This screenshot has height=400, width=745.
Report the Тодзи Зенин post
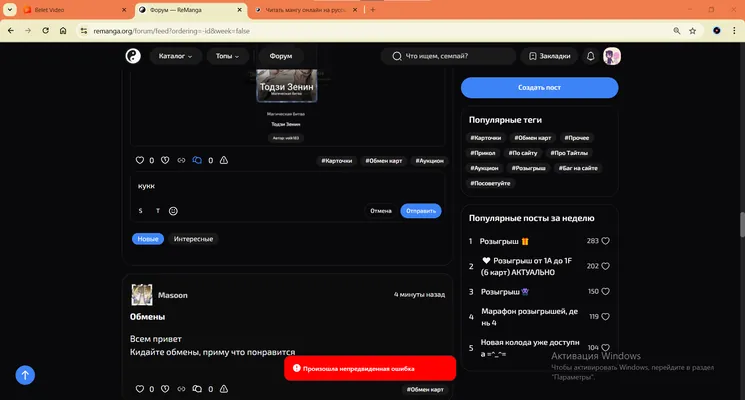coord(224,161)
